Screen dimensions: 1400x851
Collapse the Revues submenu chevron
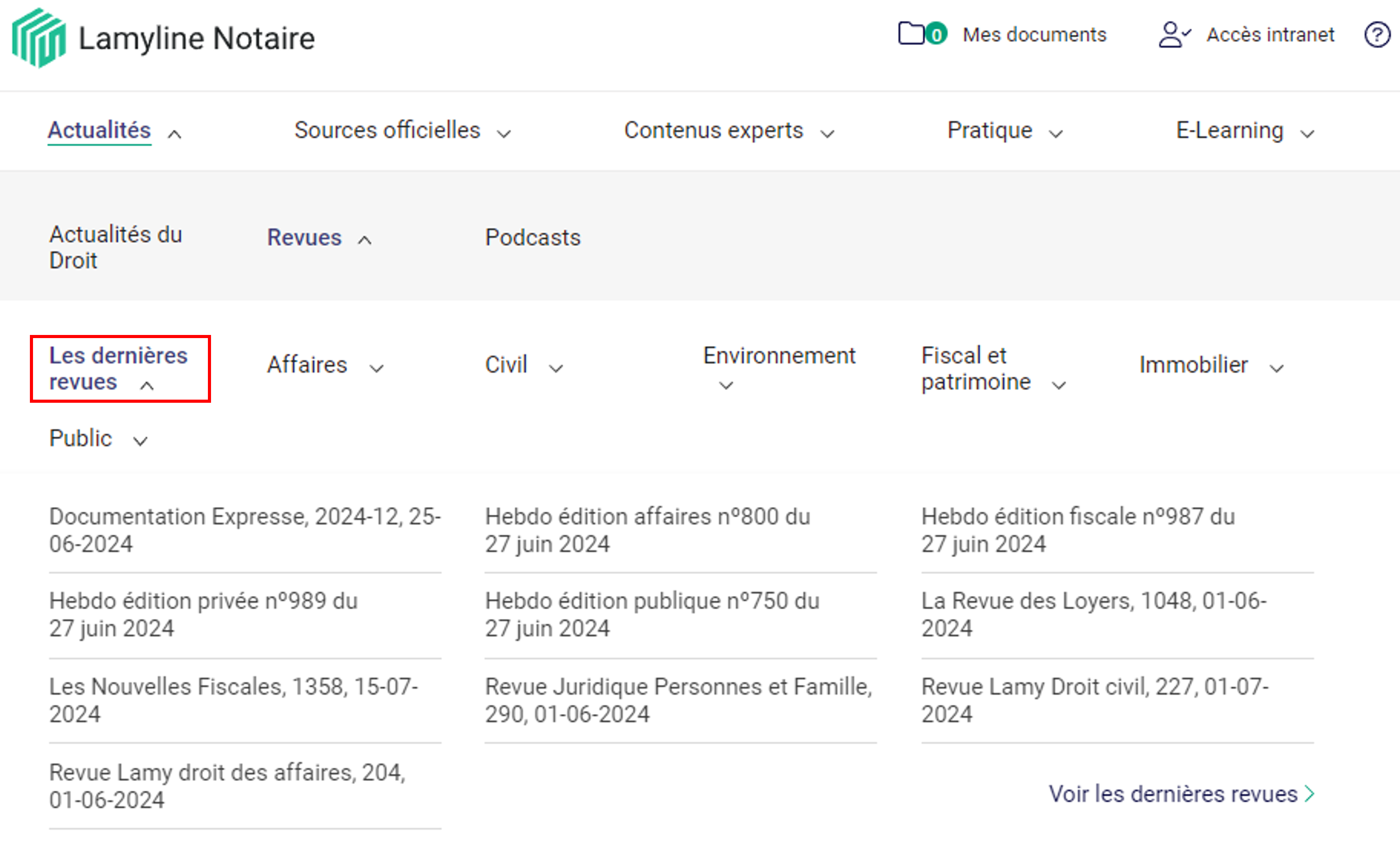pos(365,240)
